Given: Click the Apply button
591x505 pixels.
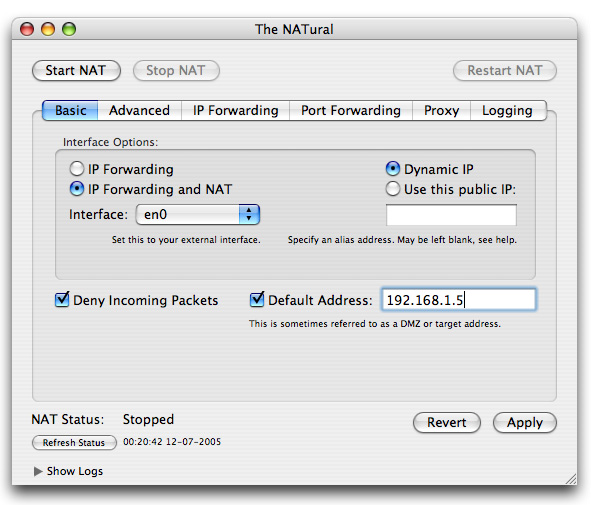Looking at the screenshot, I should pyautogui.click(x=525, y=422).
